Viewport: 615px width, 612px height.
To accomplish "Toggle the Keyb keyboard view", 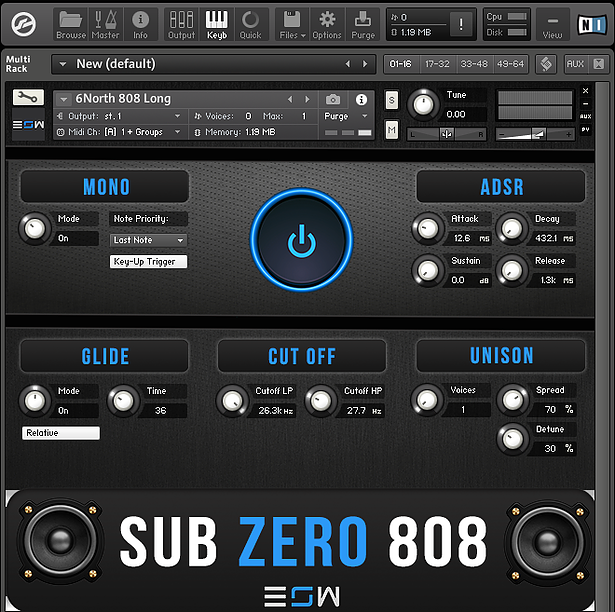I will tap(216, 24).
